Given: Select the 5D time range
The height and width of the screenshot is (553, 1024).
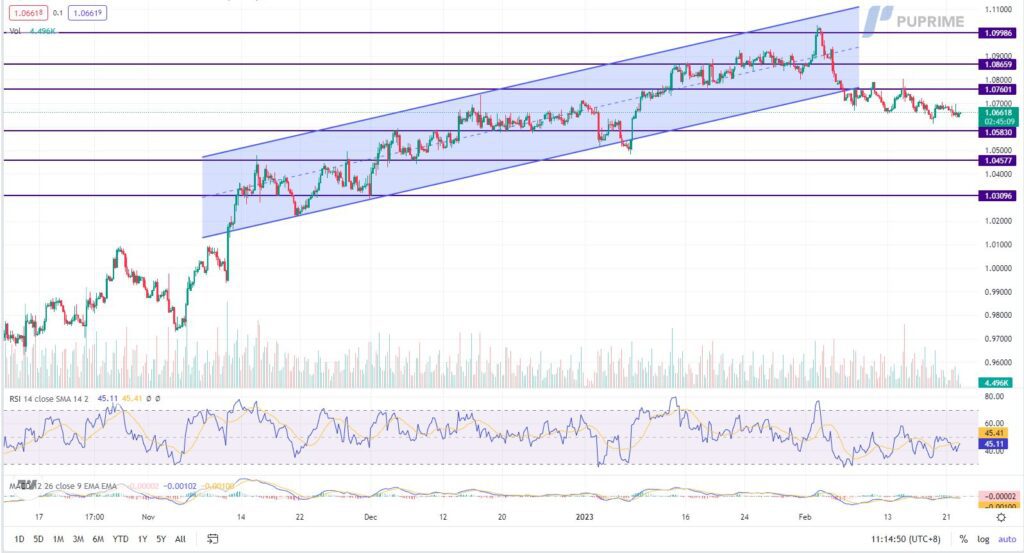Looking at the screenshot, I should (x=39, y=539).
